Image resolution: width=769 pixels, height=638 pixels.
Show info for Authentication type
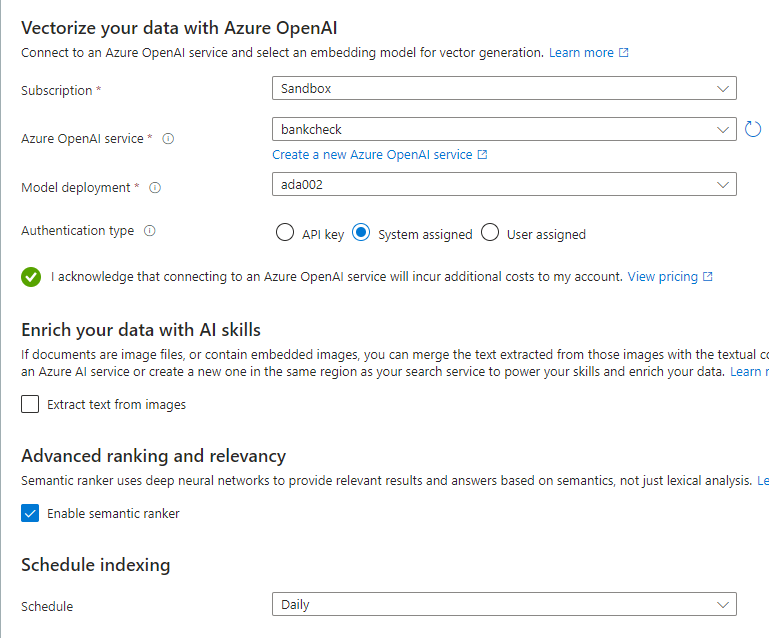[x=150, y=230]
